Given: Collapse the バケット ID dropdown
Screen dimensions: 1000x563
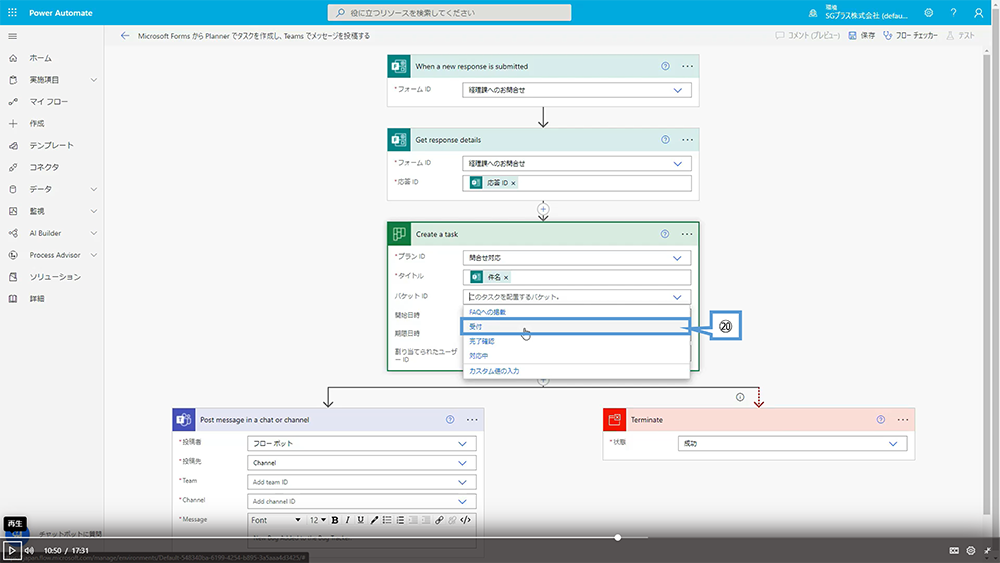Looking at the screenshot, I should coord(677,296).
